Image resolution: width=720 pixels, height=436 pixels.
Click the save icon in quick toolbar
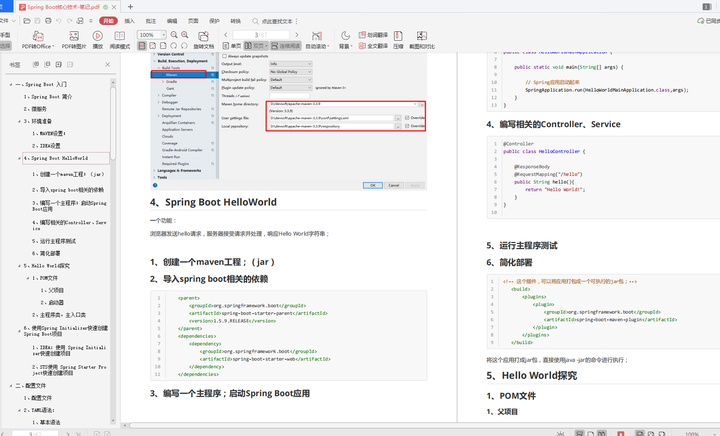(37, 21)
